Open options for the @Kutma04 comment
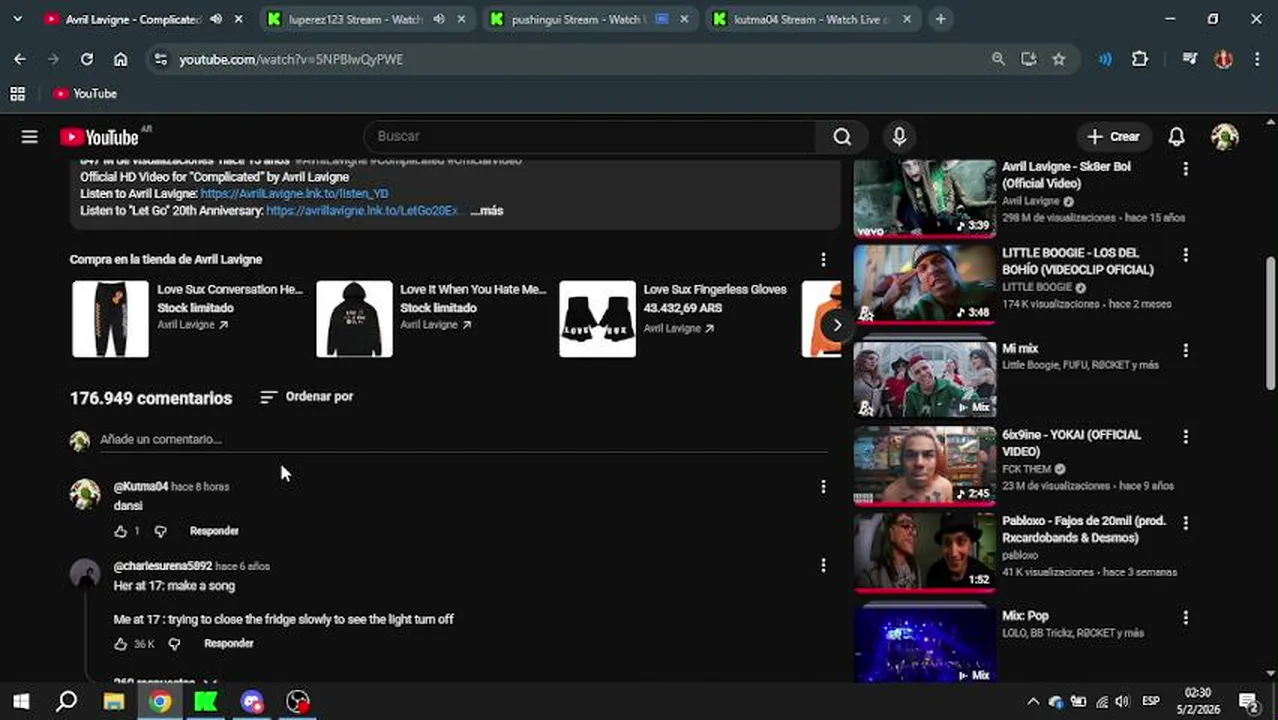 pyautogui.click(x=823, y=487)
